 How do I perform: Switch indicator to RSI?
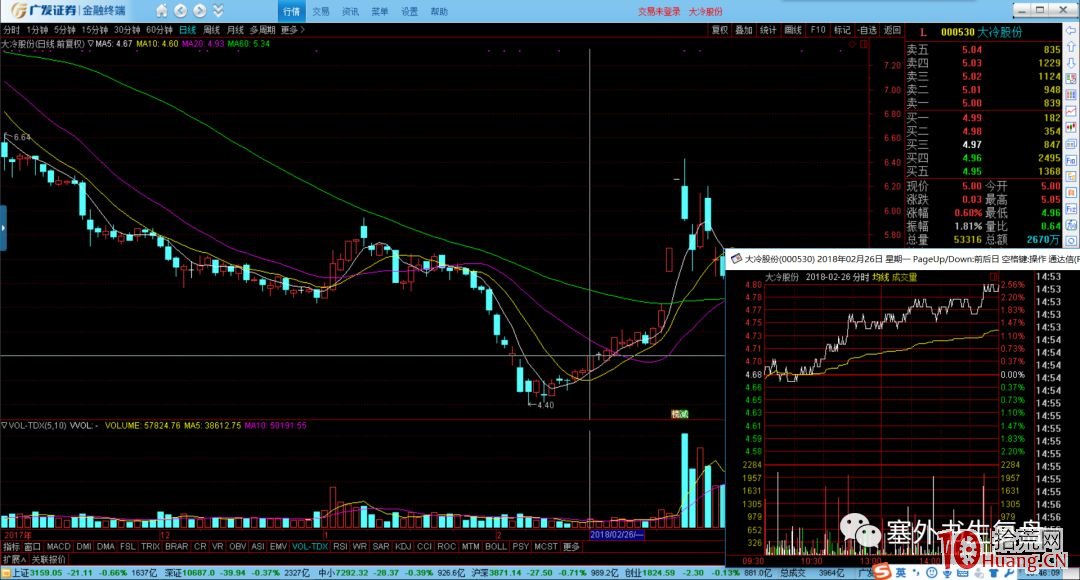(340, 546)
